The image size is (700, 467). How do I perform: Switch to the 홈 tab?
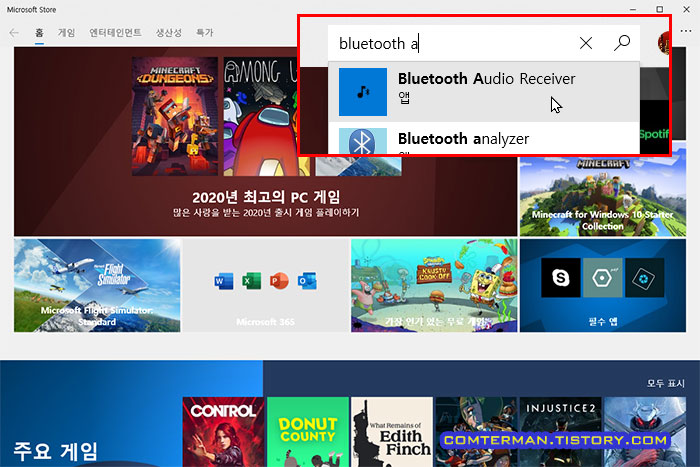pyautogui.click(x=39, y=33)
